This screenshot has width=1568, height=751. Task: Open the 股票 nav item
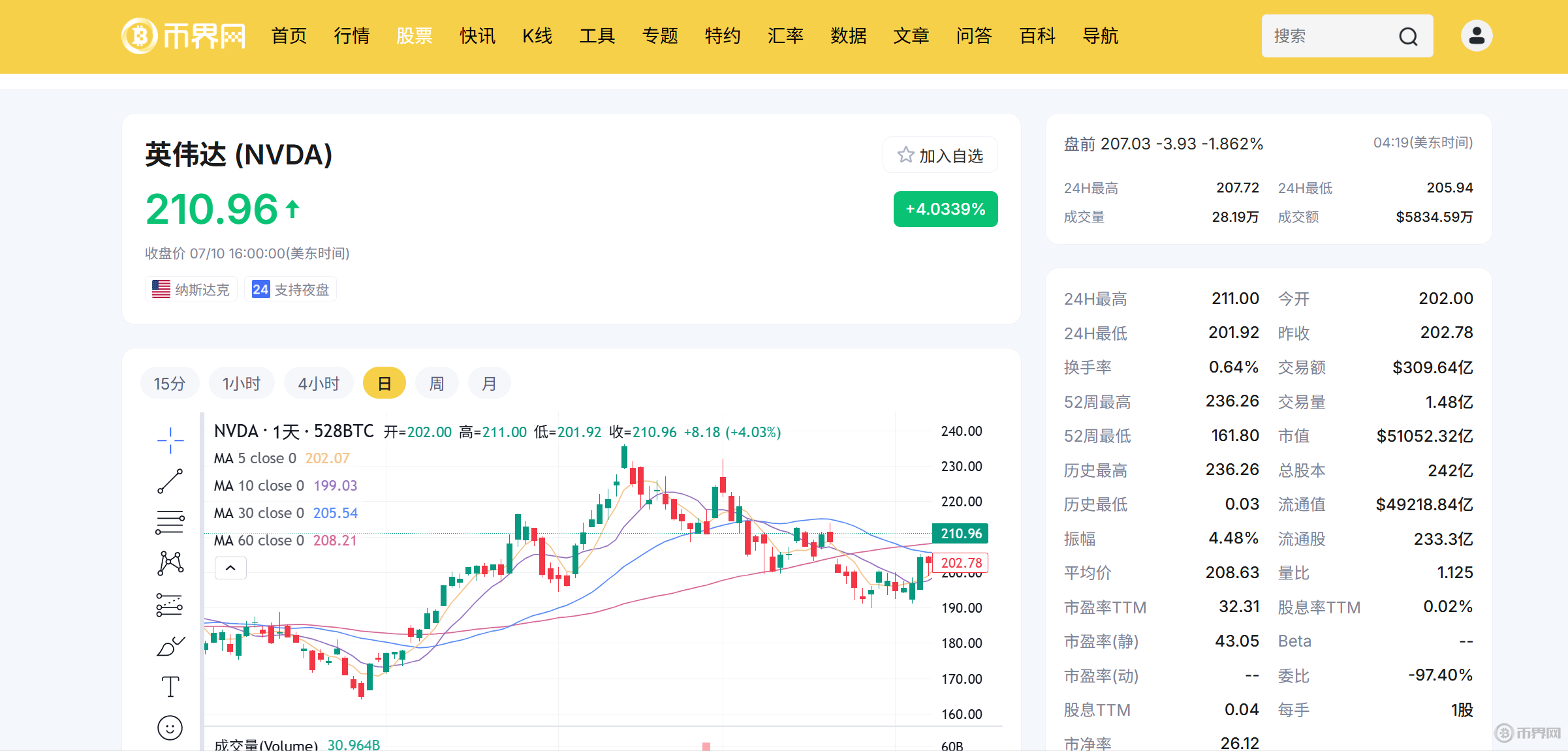tap(415, 36)
